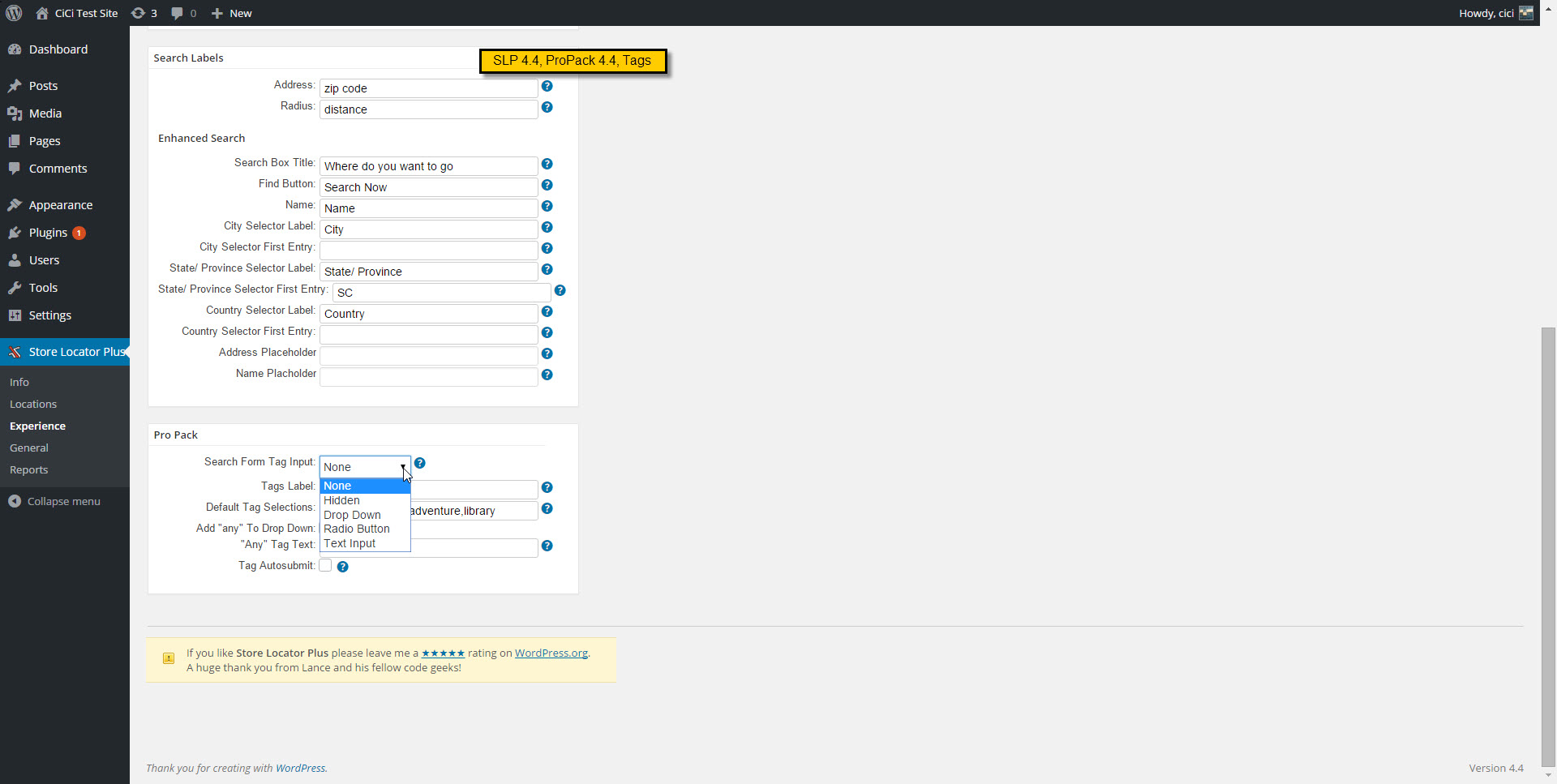The height and width of the screenshot is (784, 1557).
Task: Click the Search Form Tag Input dropdown
Action: pos(365,467)
